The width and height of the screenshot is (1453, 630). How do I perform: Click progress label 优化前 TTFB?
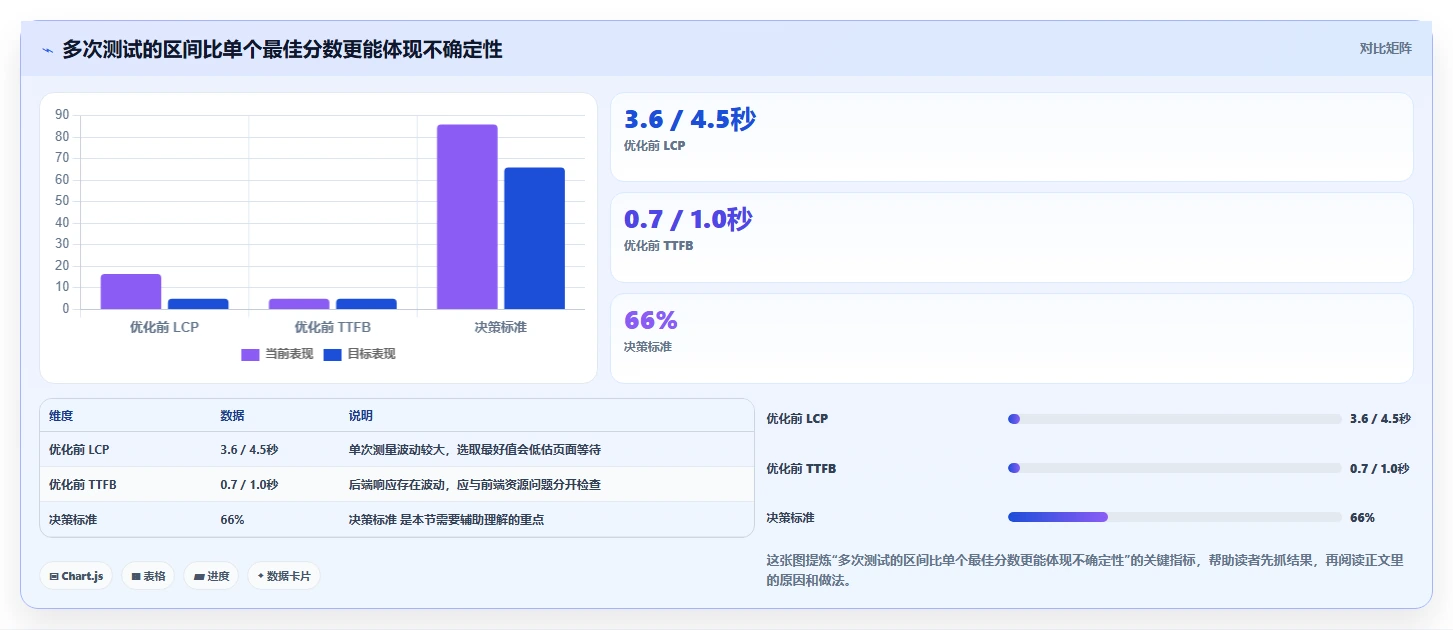(x=801, y=468)
